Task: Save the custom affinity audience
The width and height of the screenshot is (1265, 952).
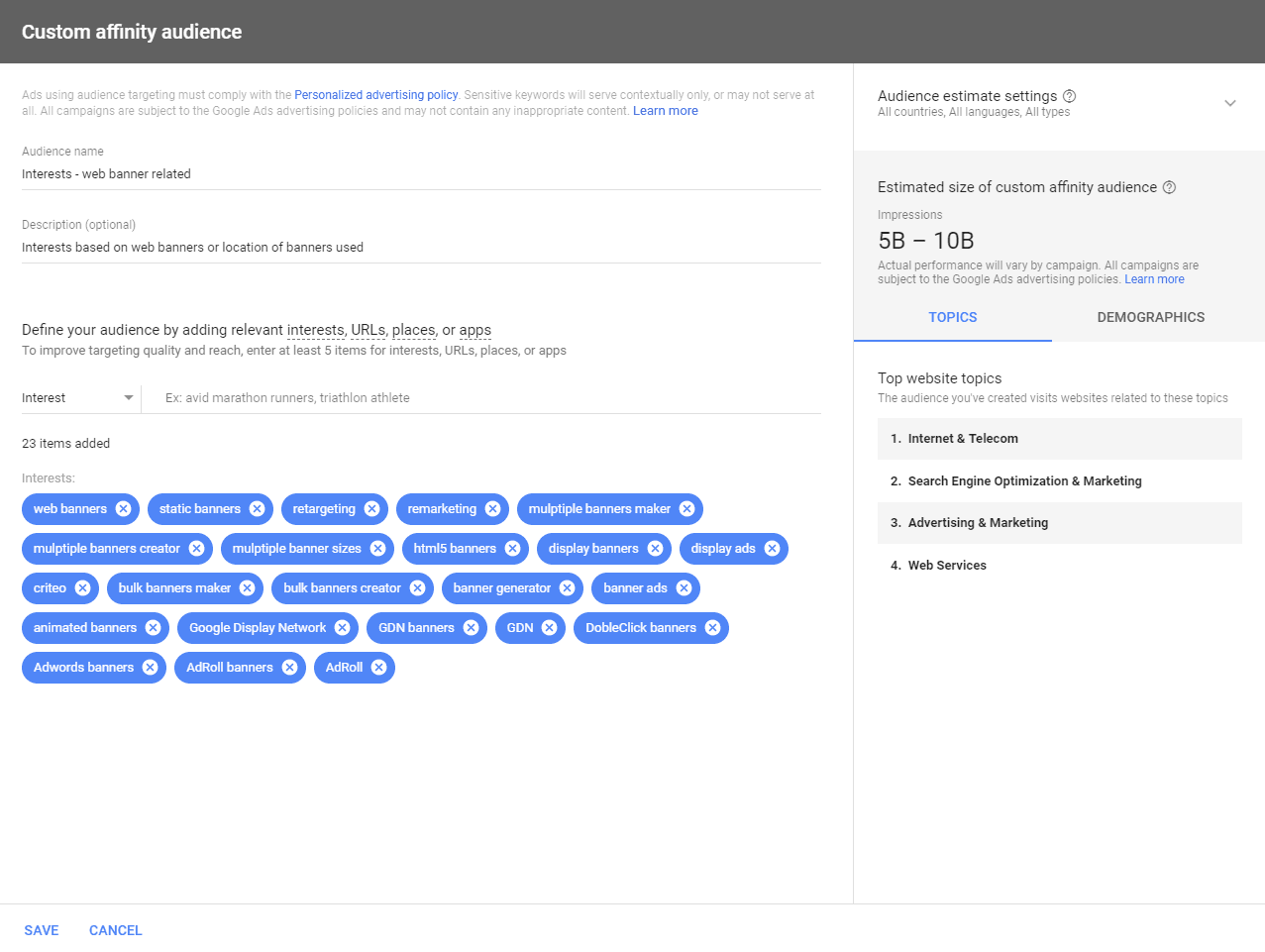Action: pos(42,930)
